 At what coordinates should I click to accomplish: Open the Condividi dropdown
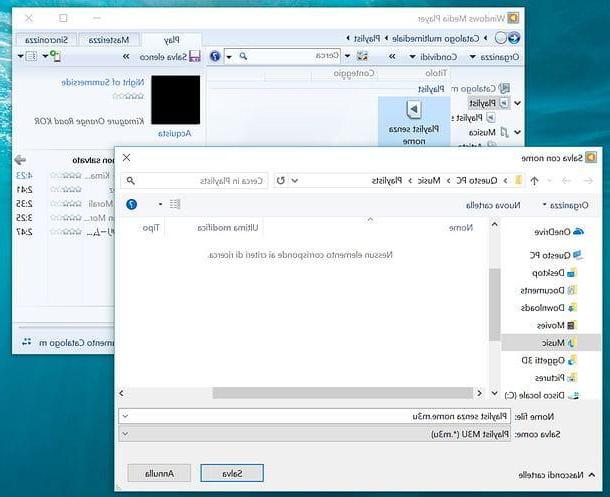click(433, 57)
